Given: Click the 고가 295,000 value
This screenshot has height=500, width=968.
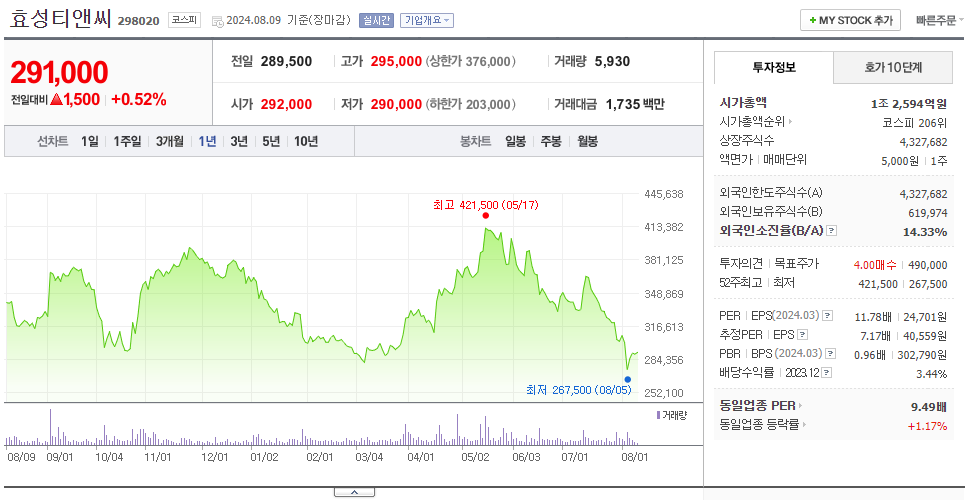Looking at the screenshot, I should pyautogui.click(x=396, y=61).
